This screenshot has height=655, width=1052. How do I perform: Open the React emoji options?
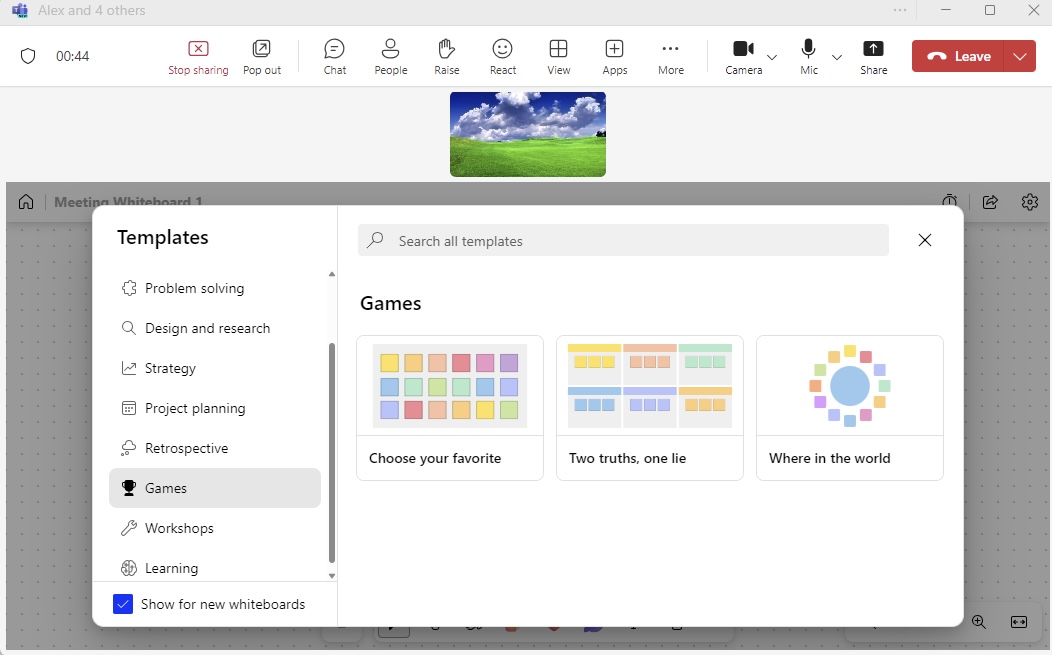click(x=503, y=56)
